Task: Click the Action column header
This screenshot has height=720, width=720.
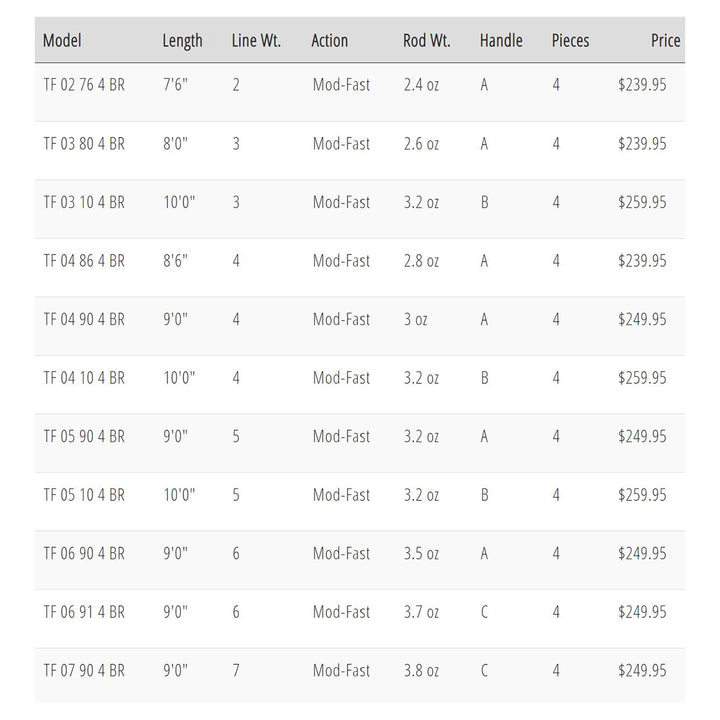Action: point(329,41)
